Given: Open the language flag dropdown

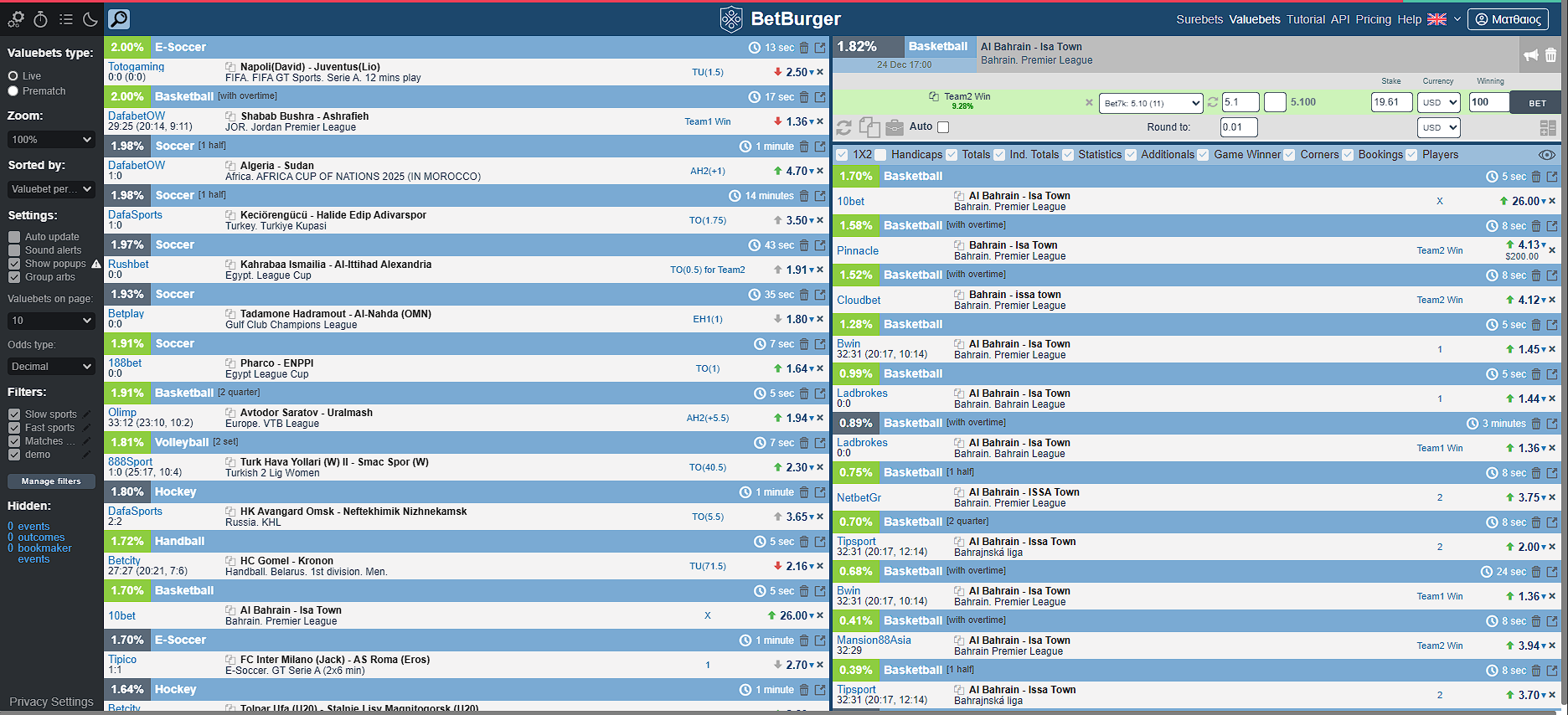Looking at the screenshot, I should coord(1445,19).
